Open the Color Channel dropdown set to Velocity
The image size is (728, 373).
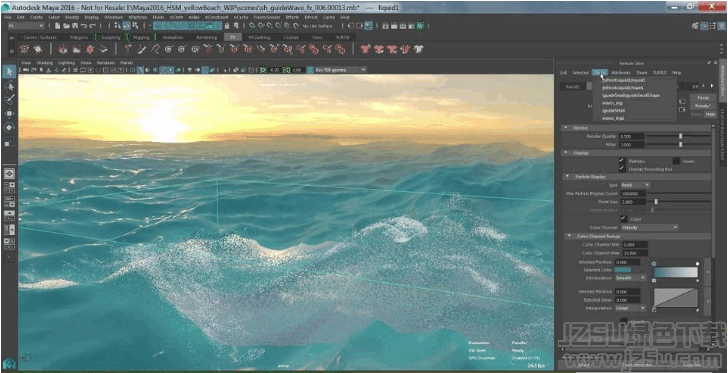[x=649, y=228]
